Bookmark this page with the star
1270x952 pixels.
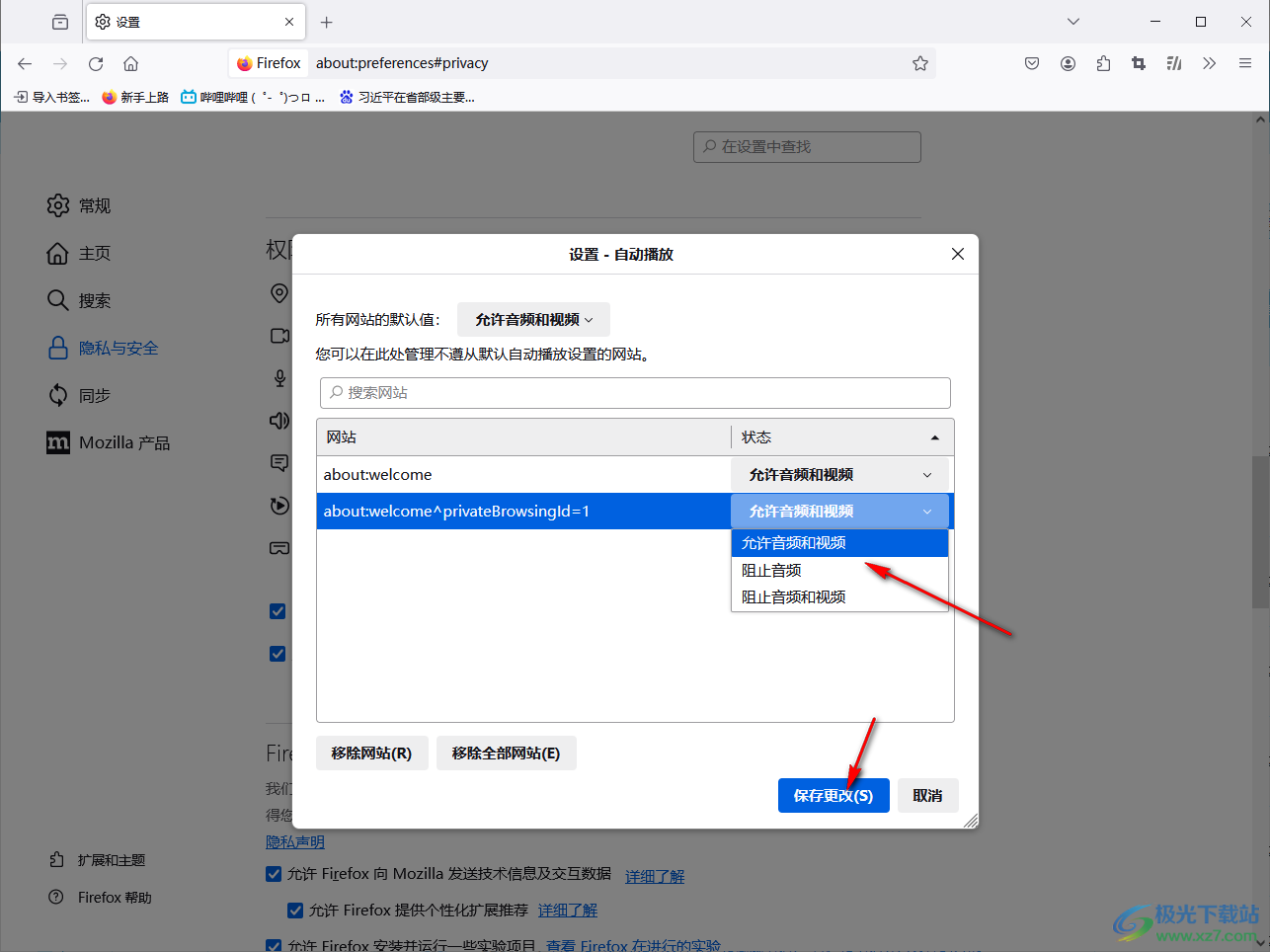tap(920, 63)
